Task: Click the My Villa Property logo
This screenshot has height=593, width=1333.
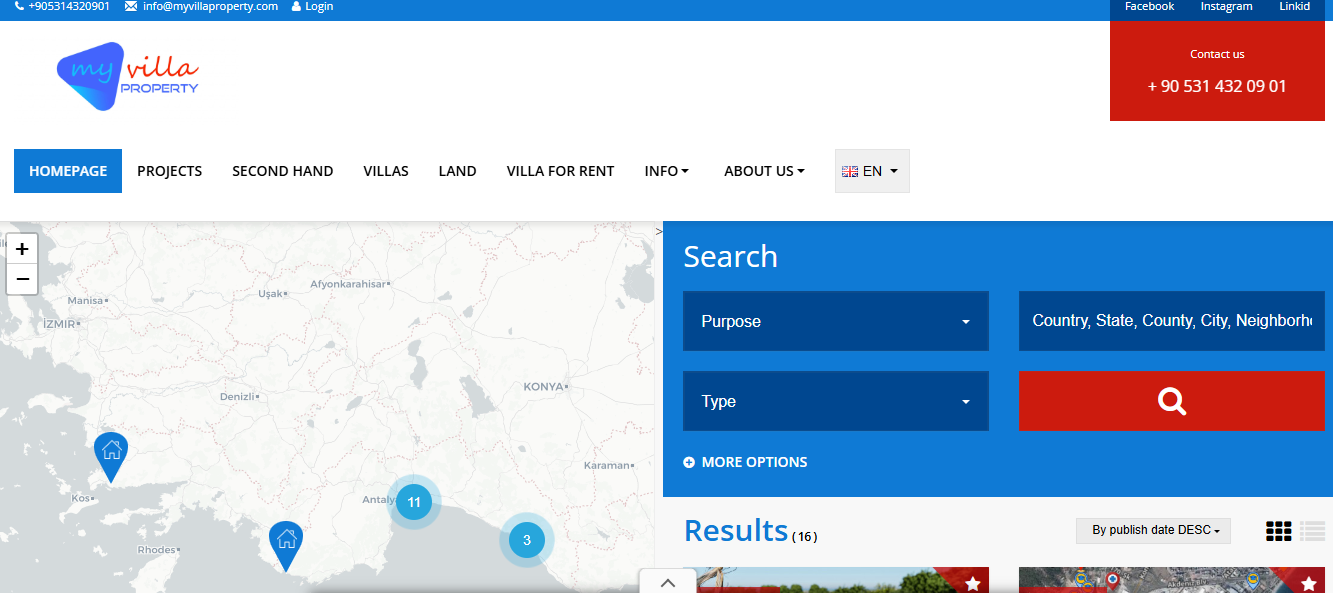Action: [128, 76]
